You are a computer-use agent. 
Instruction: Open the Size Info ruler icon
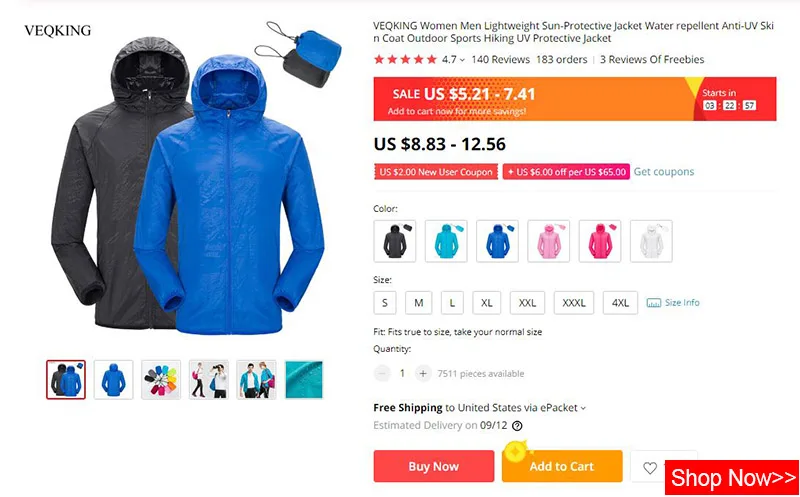tap(654, 303)
